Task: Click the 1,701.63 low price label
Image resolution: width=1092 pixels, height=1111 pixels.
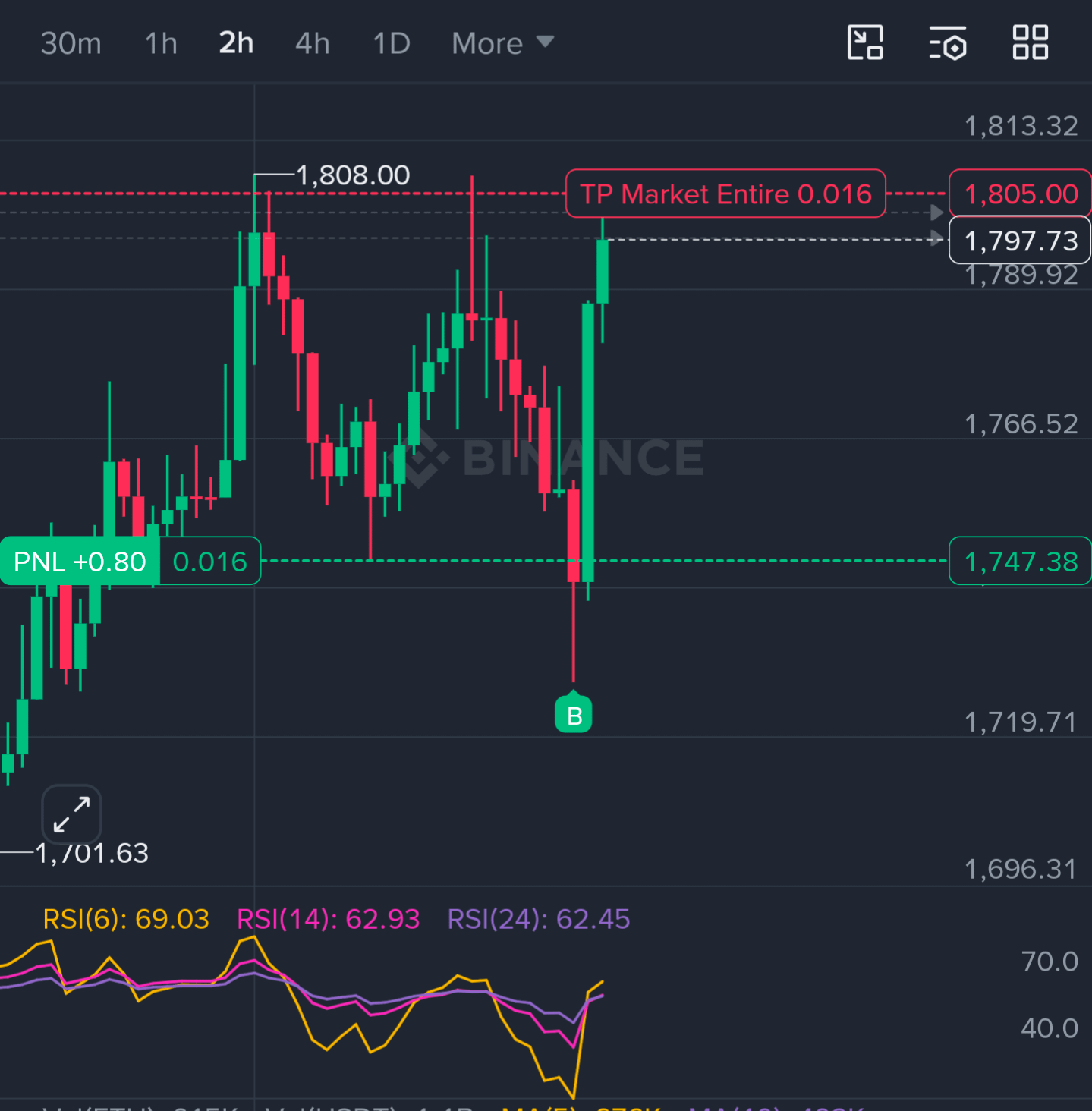Action: [x=92, y=854]
